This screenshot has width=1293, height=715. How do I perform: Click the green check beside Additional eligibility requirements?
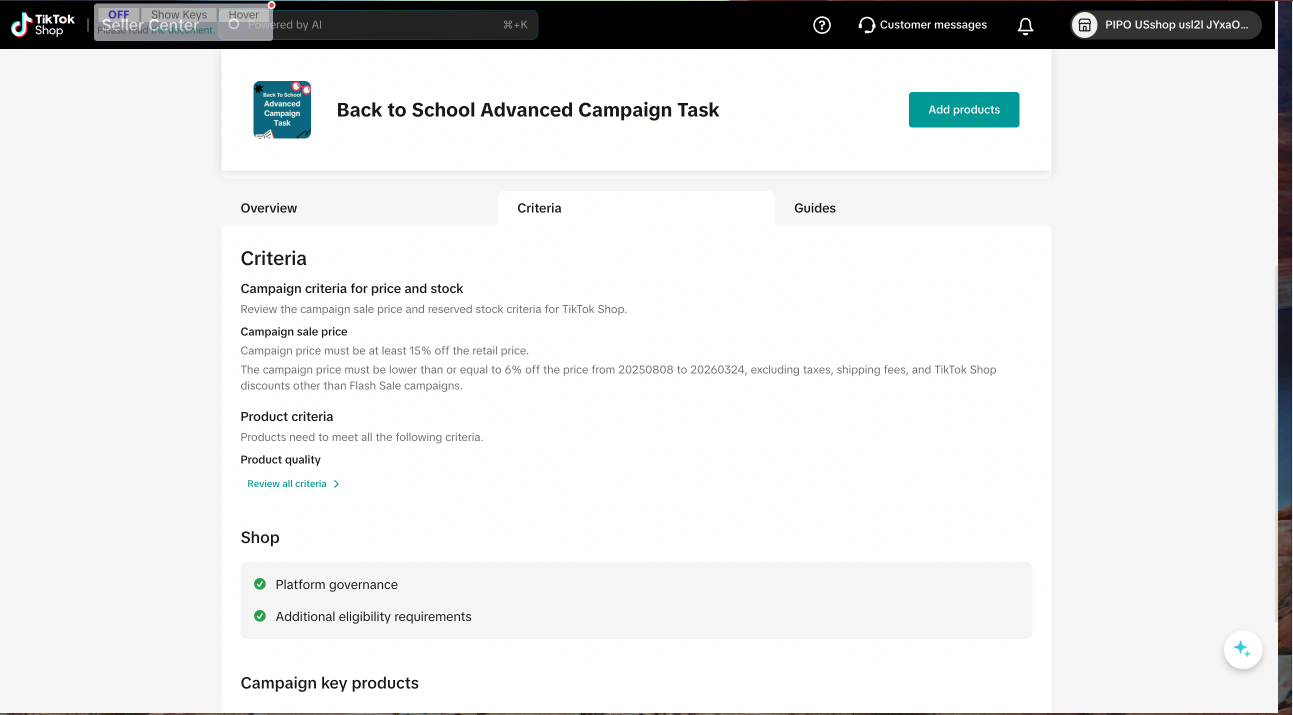(x=260, y=616)
